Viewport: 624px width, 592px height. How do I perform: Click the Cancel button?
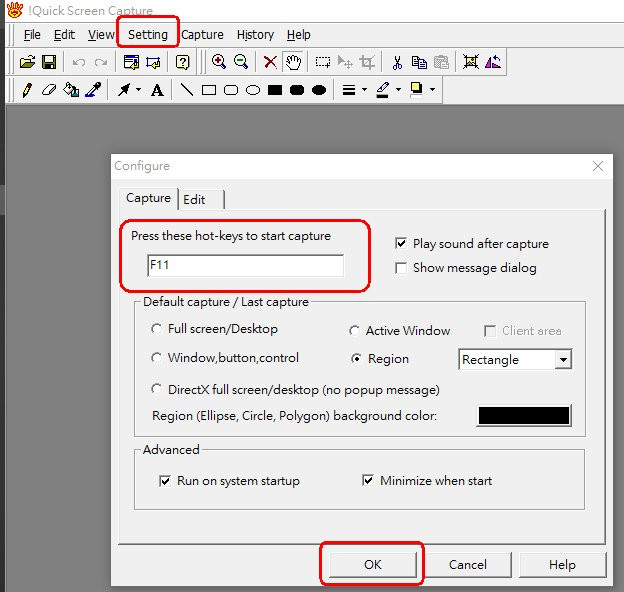tap(467, 564)
